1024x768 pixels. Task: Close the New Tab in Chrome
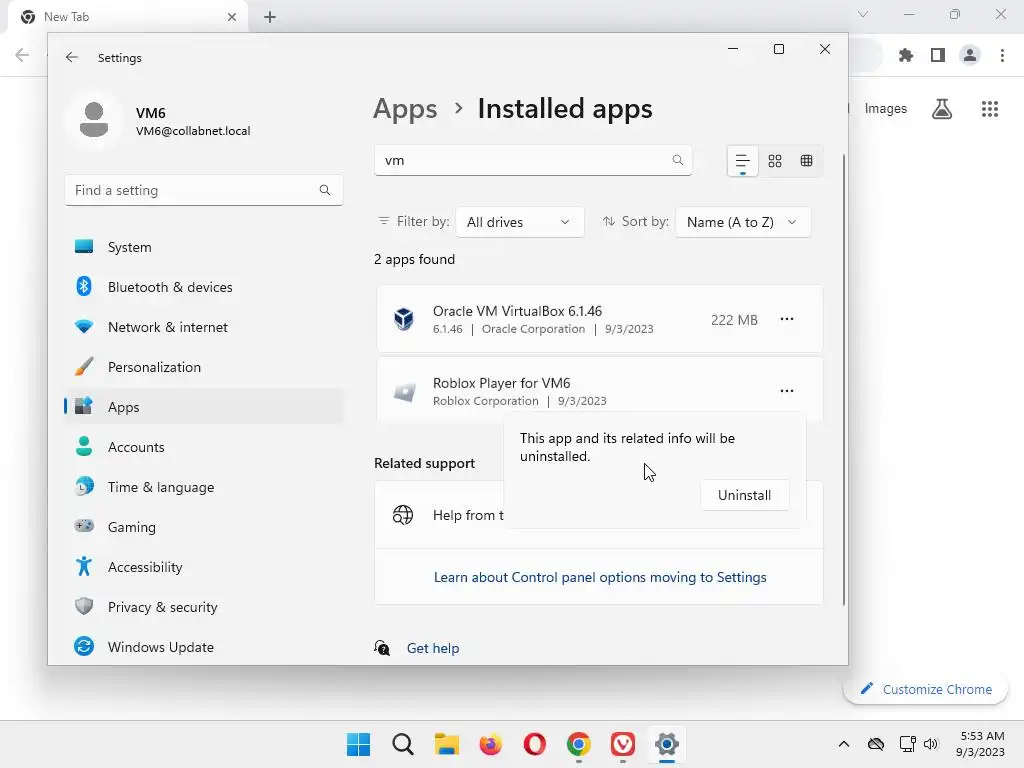[x=232, y=17]
